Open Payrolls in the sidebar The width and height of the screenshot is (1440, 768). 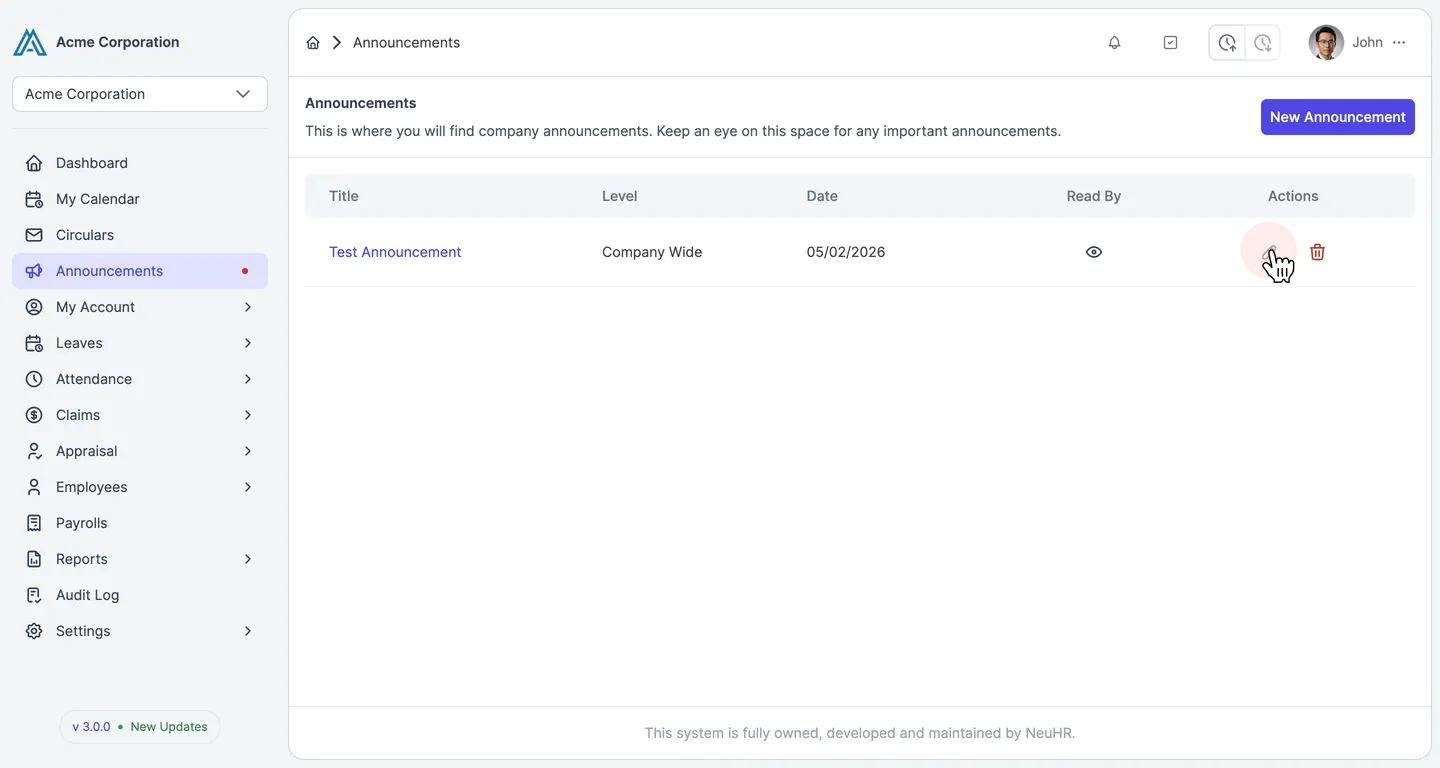(140, 523)
